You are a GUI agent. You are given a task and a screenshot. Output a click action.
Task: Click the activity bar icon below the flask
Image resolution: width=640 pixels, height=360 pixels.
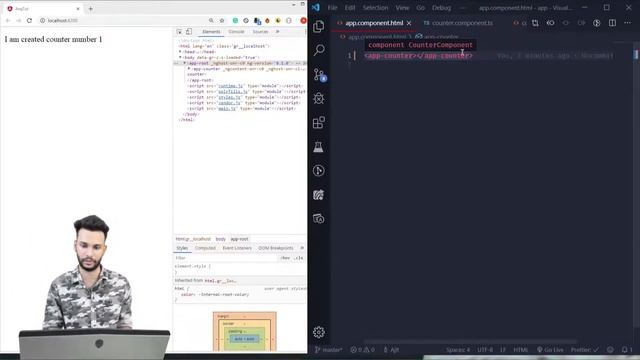pyautogui.click(x=319, y=171)
